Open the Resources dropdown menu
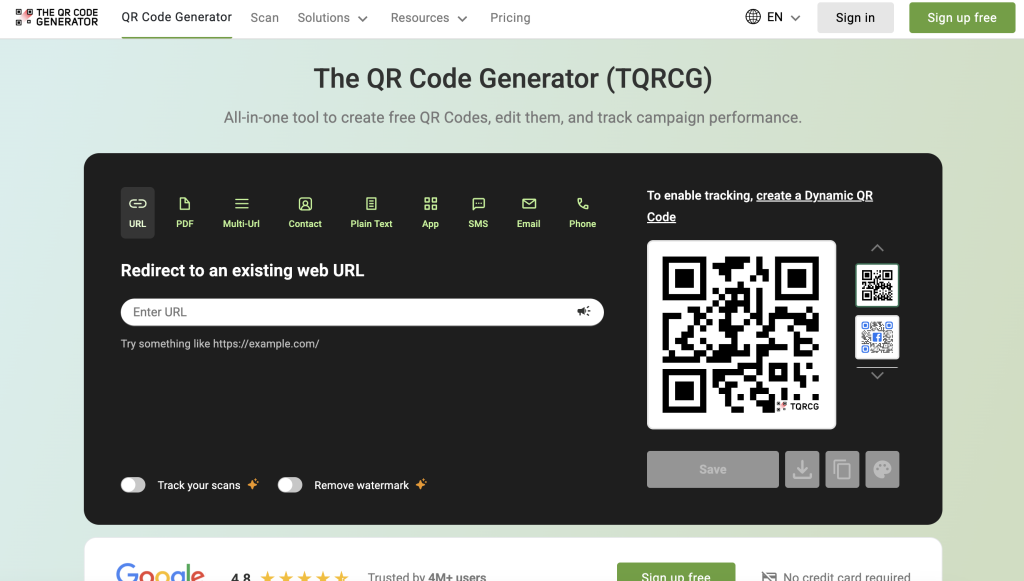 (x=429, y=18)
